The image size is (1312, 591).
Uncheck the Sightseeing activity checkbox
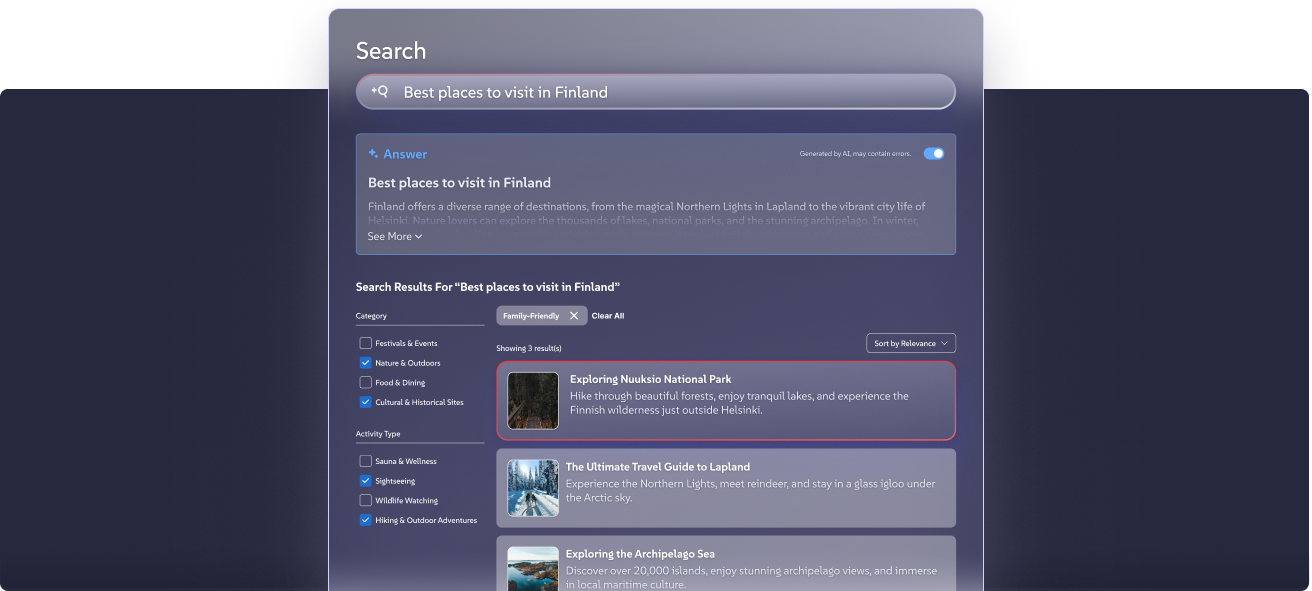click(x=366, y=481)
